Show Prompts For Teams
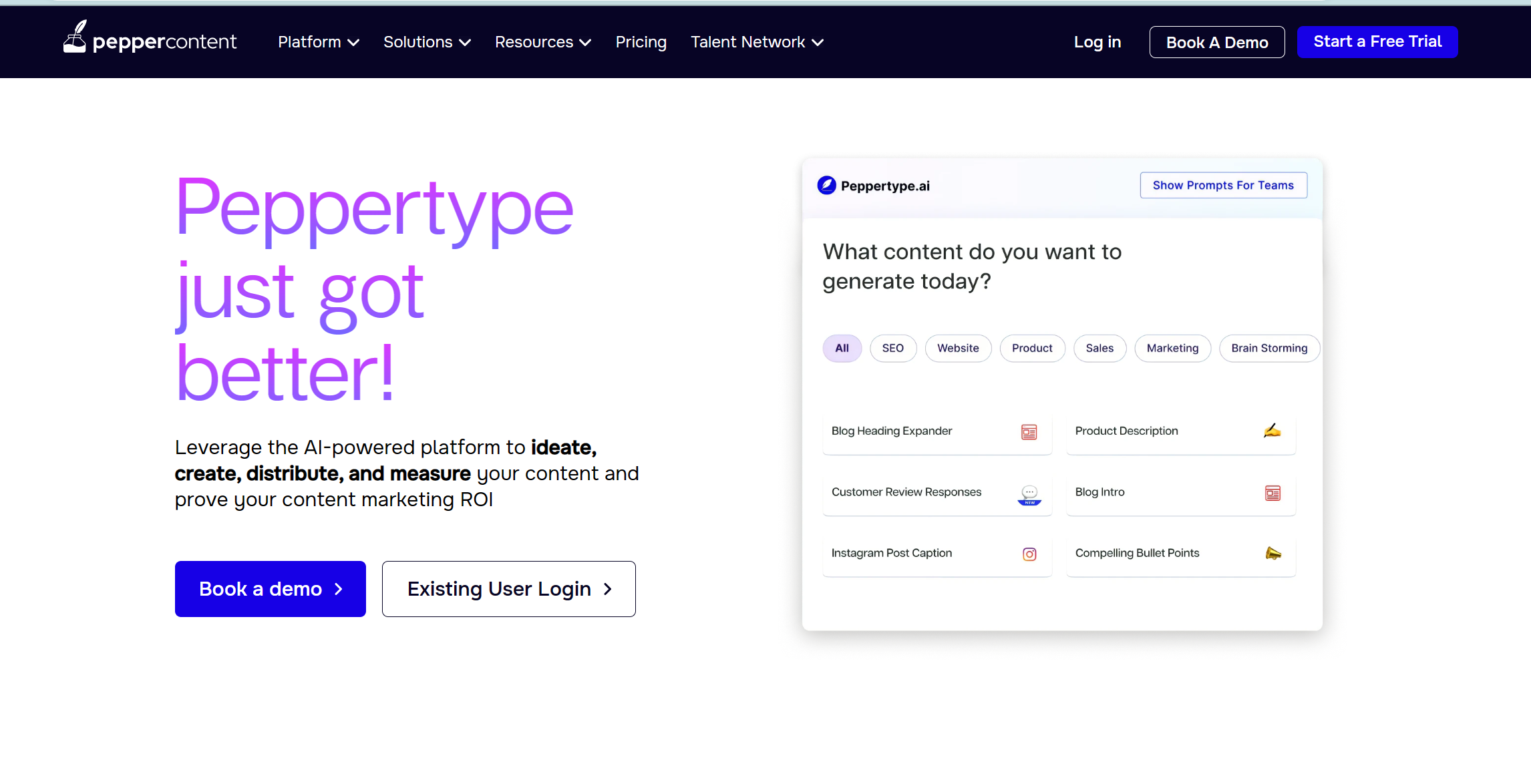The height and width of the screenshot is (784, 1531). pos(1223,185)
